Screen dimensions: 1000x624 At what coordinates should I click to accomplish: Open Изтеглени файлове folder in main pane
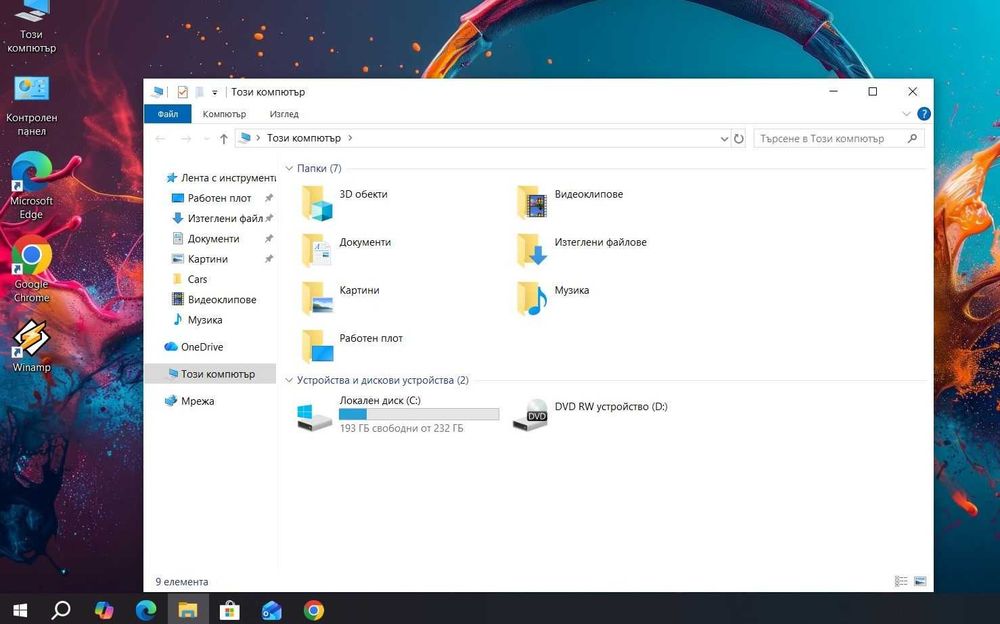[x=581, y=251]
